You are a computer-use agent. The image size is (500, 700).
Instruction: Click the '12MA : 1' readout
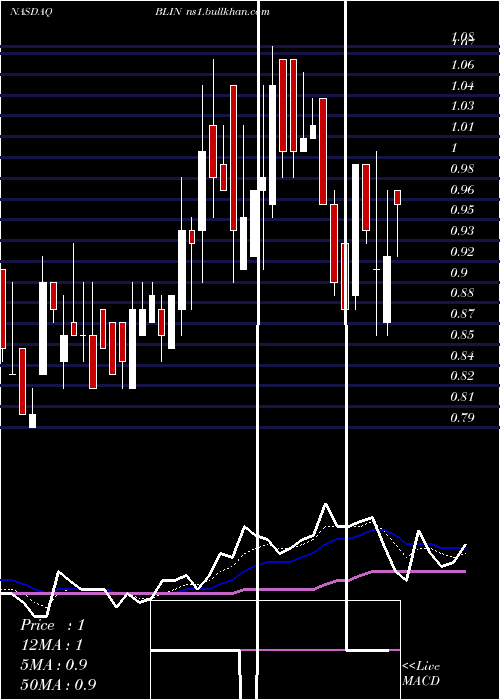(x=51, y=645)
